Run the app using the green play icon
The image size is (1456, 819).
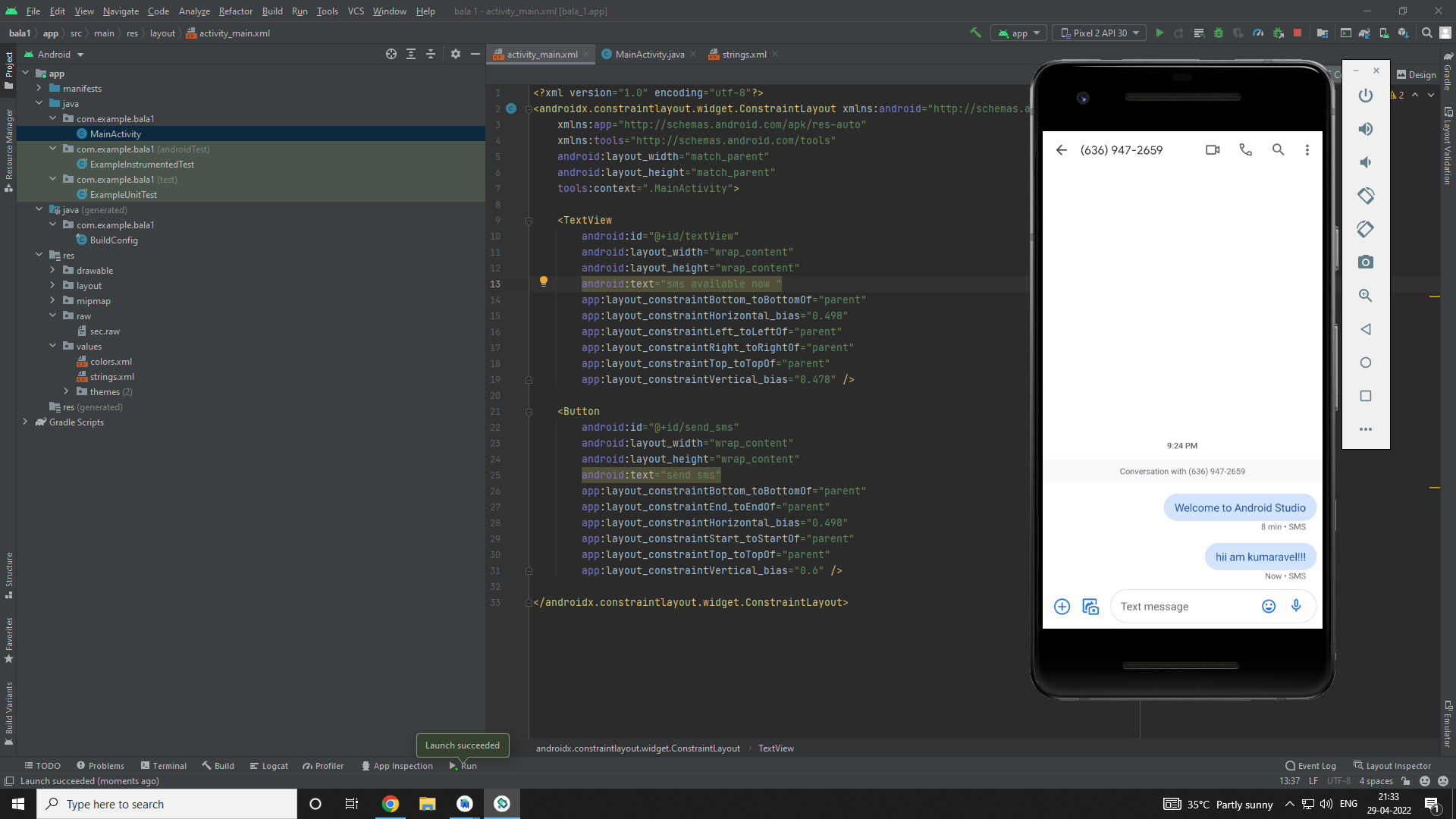1159,33
